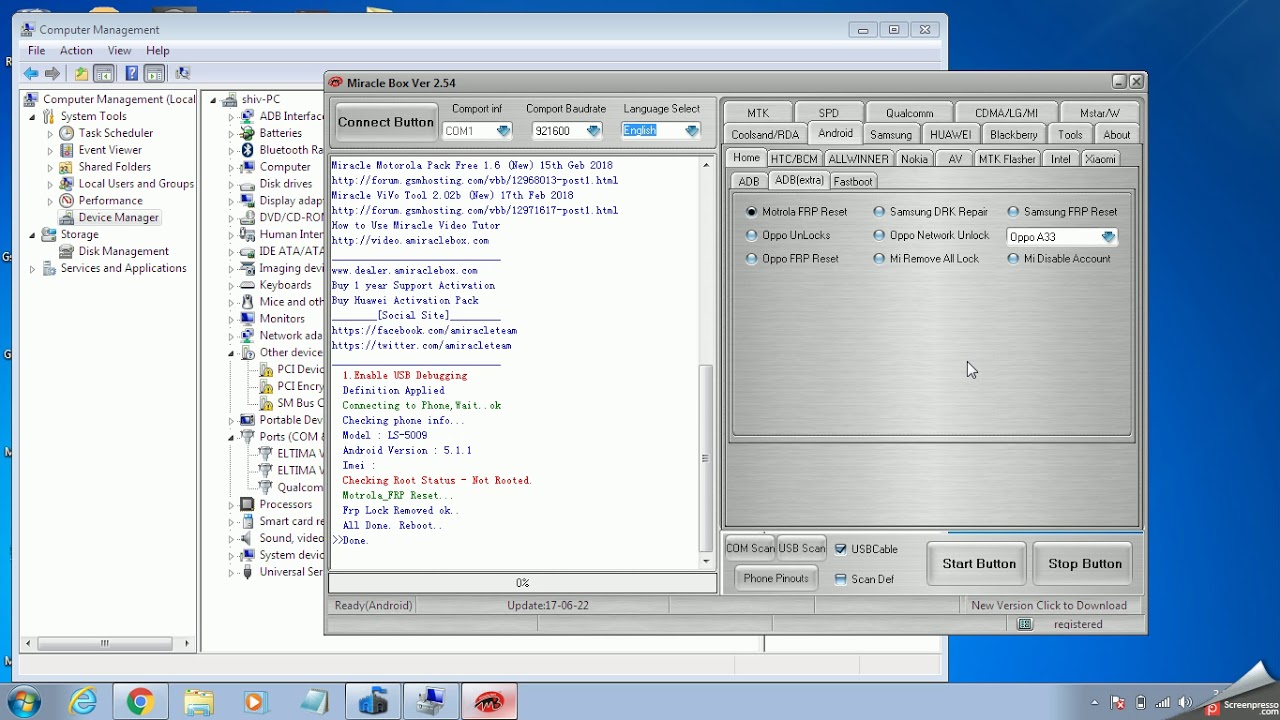Select Samsung DRK Repair radio option

pos(879,212)
